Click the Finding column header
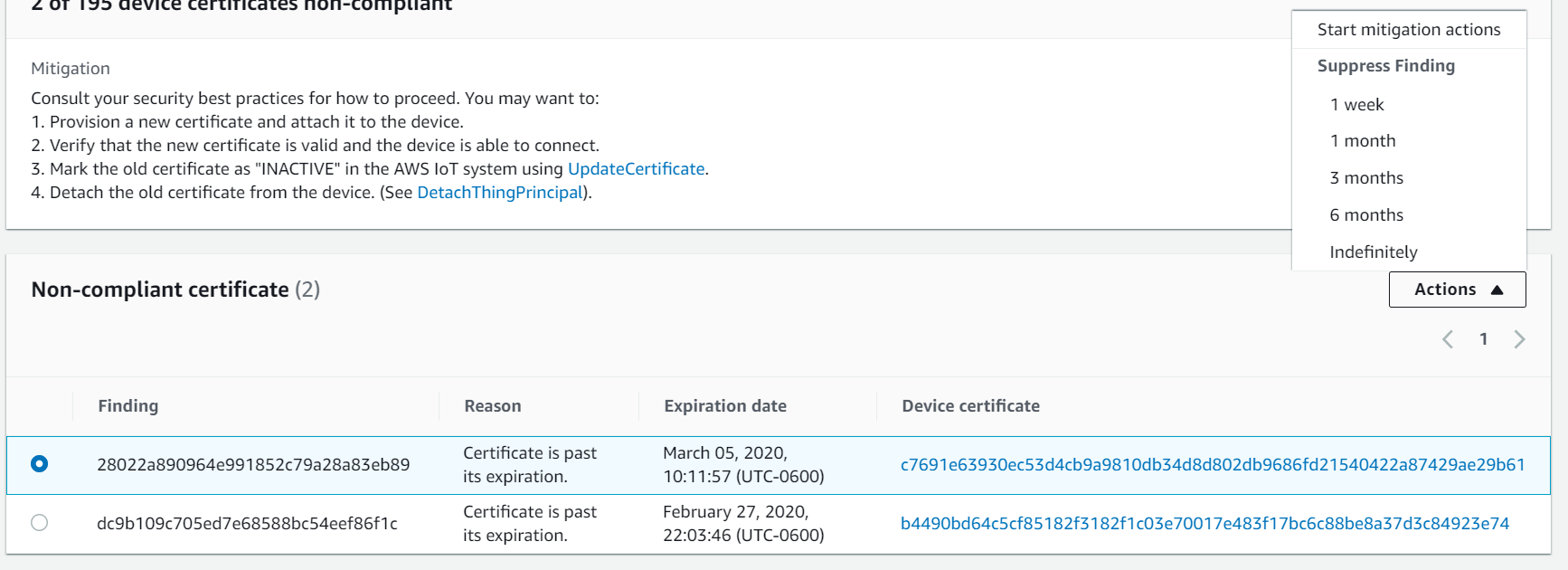The image size is (1568, 570). pos(128,406)
